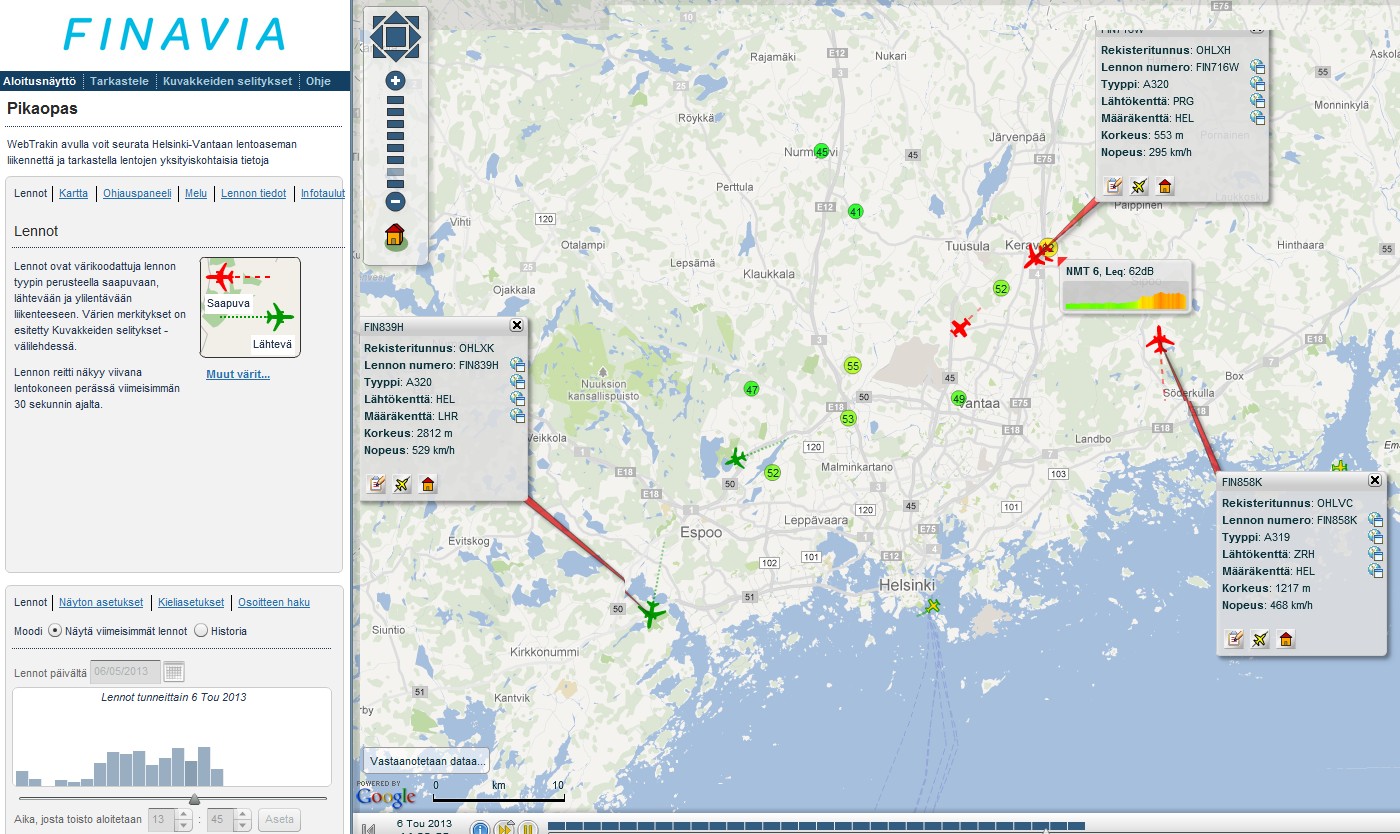
Task: Open the Kieliasetukset tab
Action: (x=191, y=602)
